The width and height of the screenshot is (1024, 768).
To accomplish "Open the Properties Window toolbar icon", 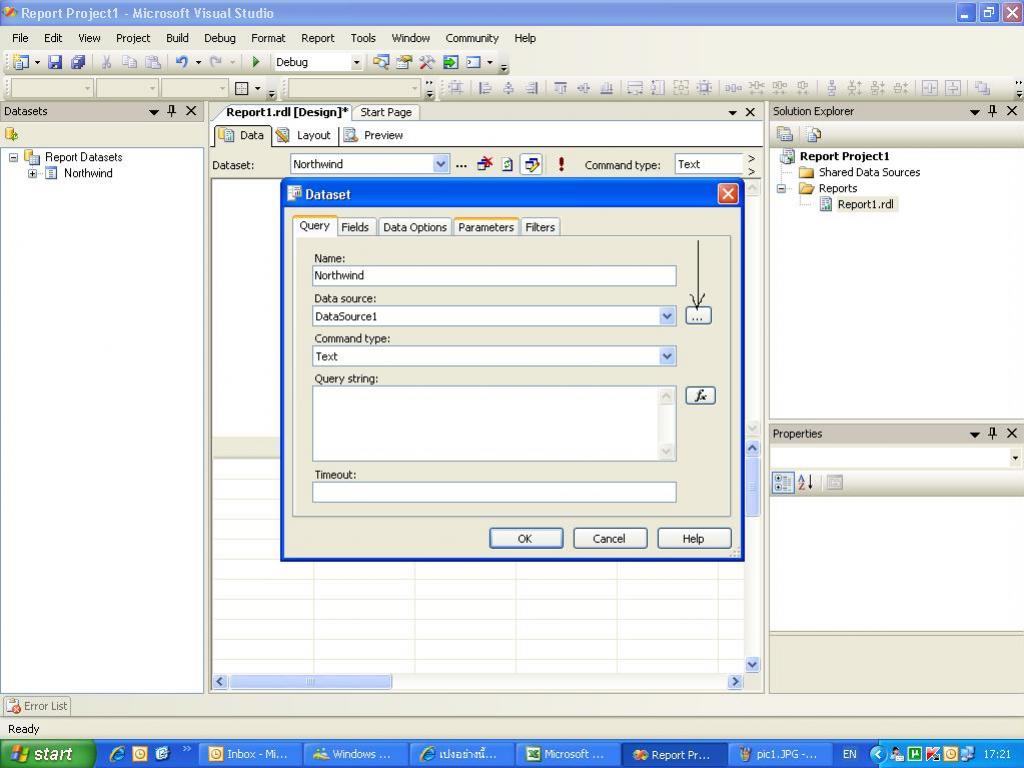I will [x=404, y=62].
